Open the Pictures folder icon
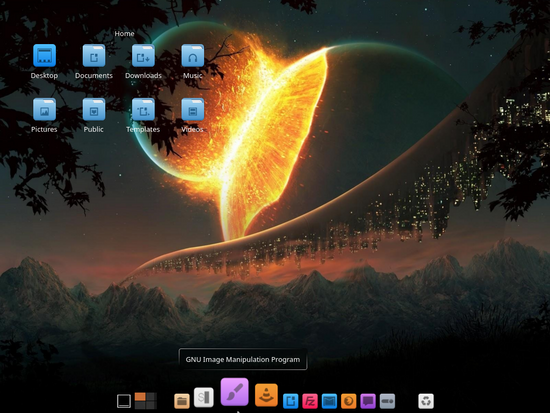550x413 pixels. coord(44,109)
